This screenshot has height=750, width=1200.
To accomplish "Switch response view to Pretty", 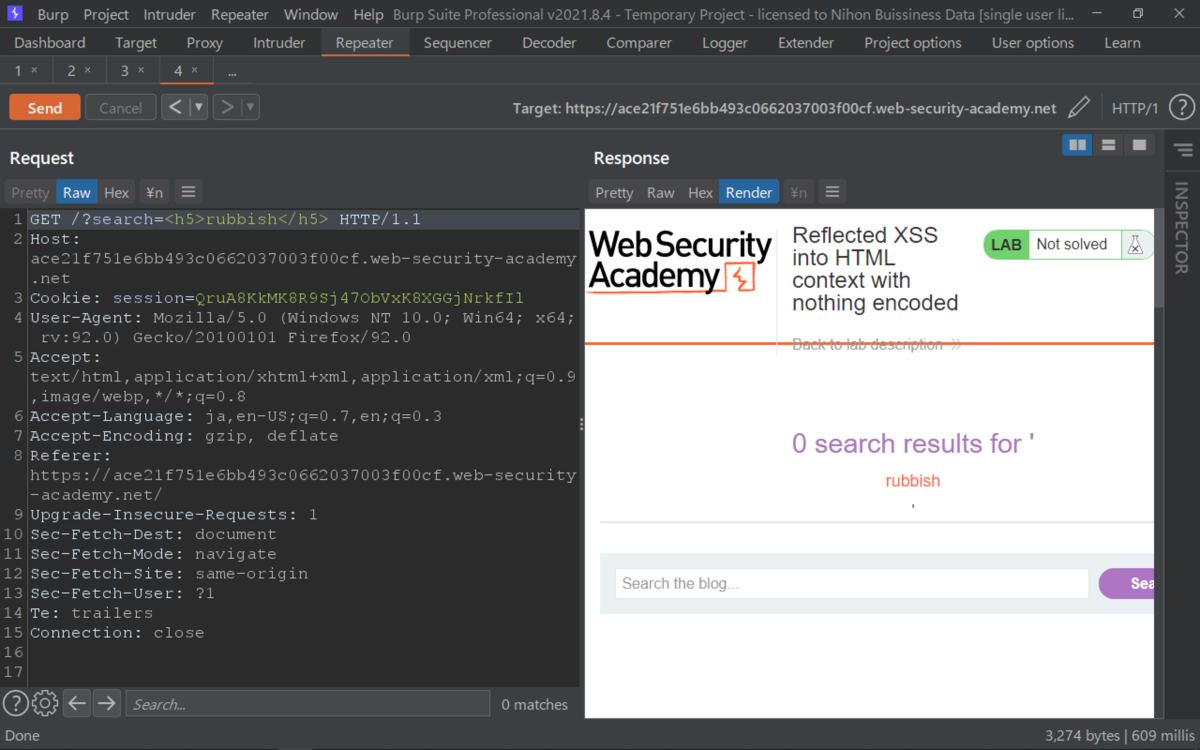I will click(x=614, y=193).
